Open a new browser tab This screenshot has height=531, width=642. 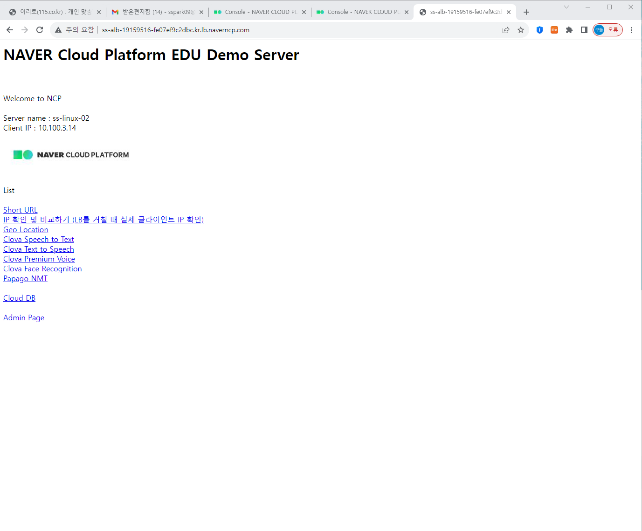tap(527, 12)
